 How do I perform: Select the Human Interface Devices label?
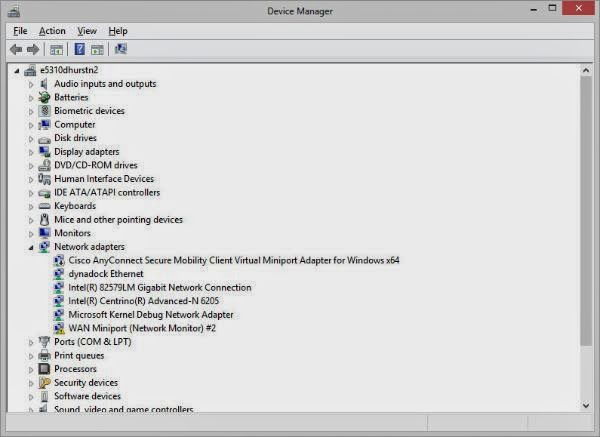click(104, 179)
